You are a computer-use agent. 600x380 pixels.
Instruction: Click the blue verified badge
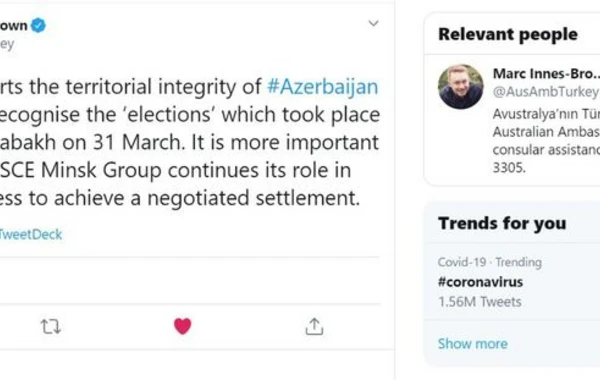coord(38,26)
